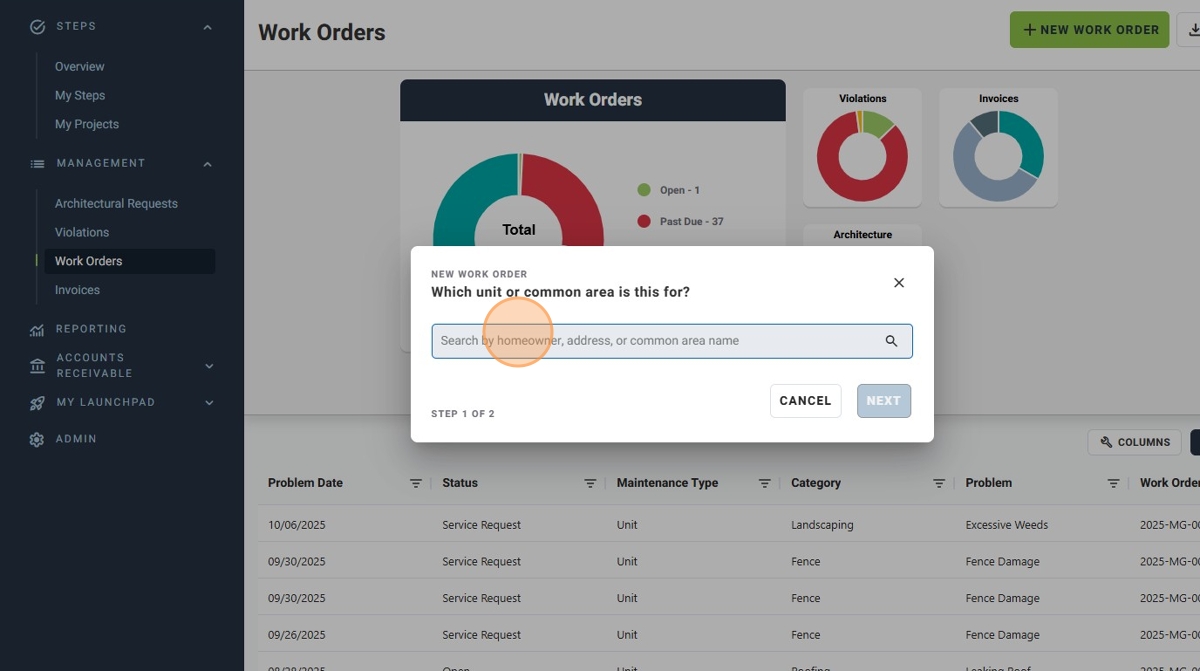Close the New Work Order dialog
The height and width of the screenshot is (671, 1200).
point(899,283)
